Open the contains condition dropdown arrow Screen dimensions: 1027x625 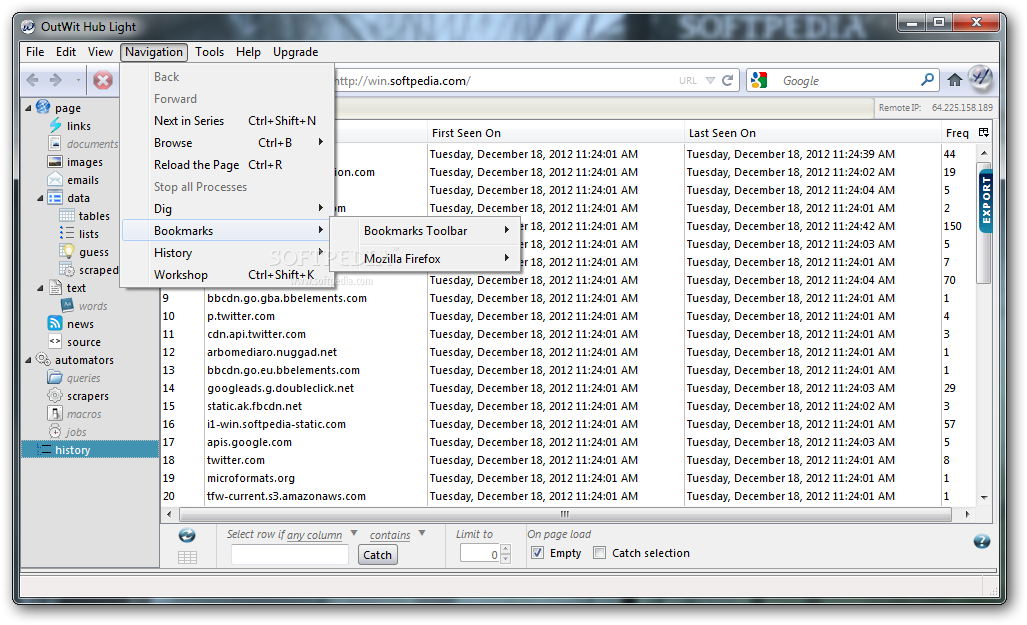pyautogui.click(x=422, y=533)
